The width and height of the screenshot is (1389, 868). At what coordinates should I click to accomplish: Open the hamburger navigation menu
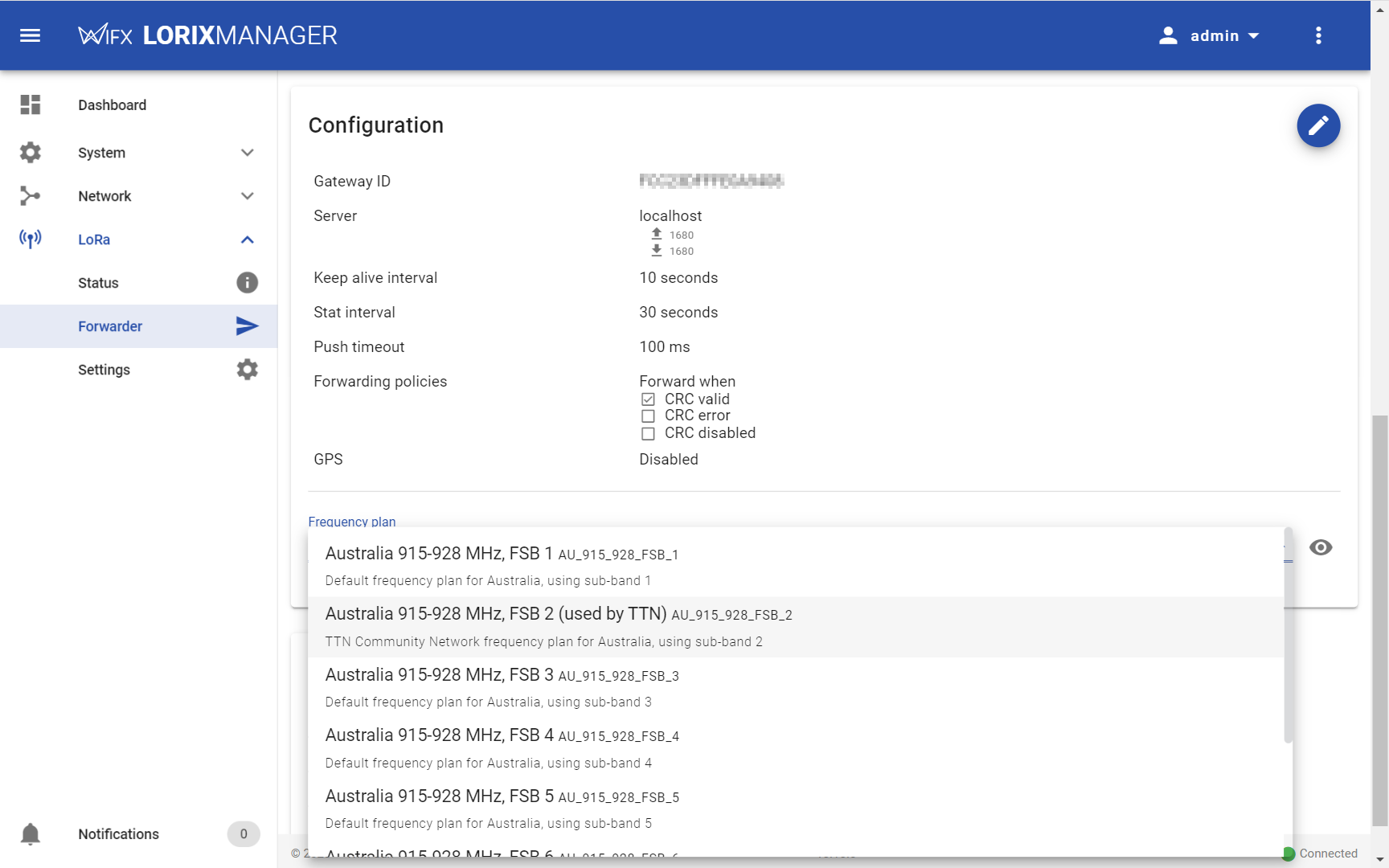pos(30,35)
